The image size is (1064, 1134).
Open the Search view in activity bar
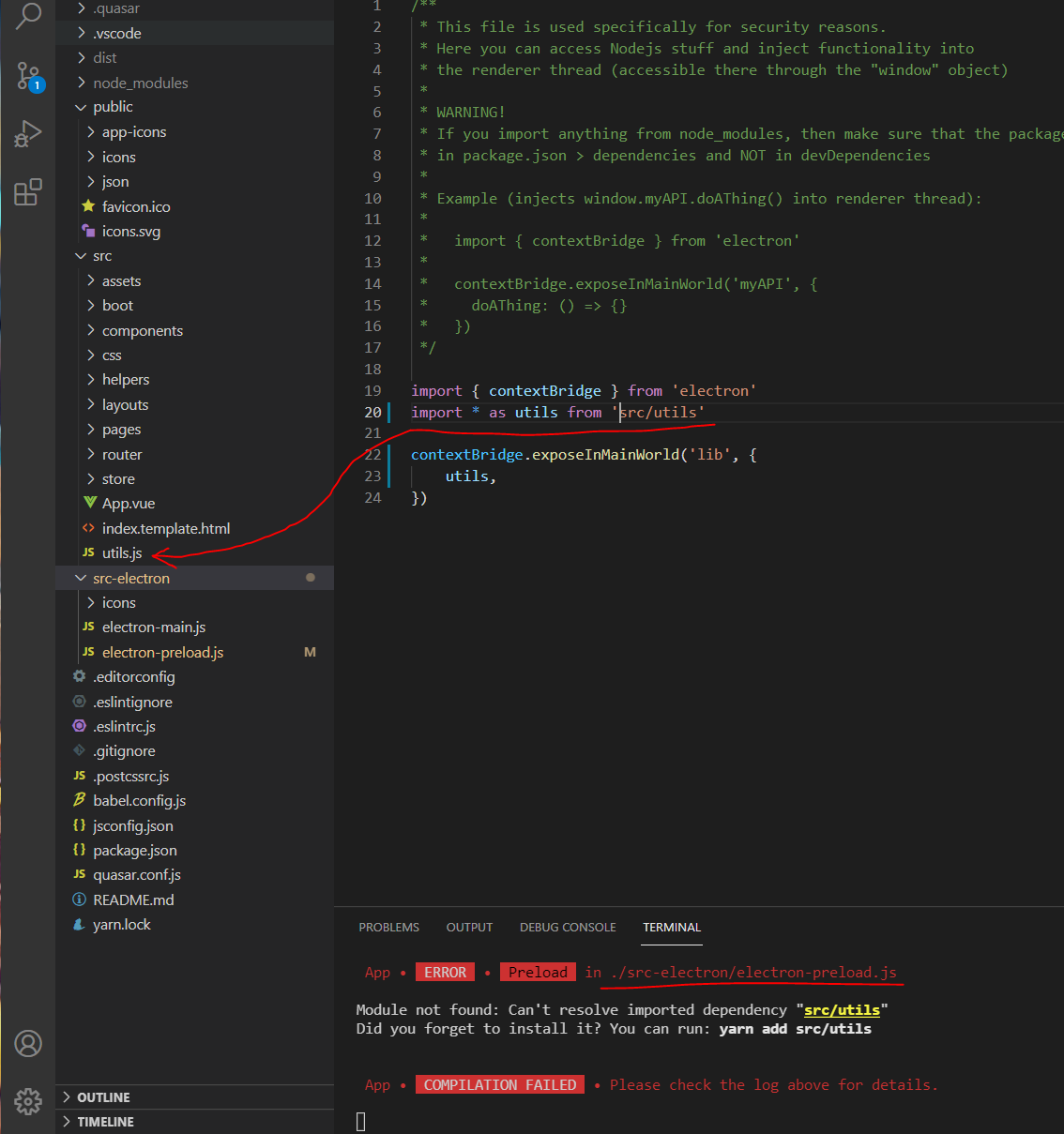coord(28,14)
